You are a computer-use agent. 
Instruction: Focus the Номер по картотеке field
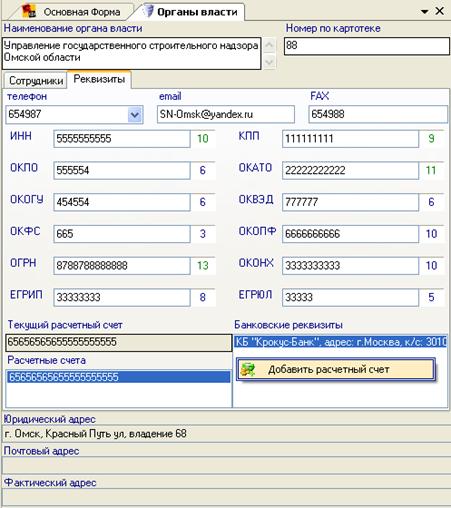click(367, 46)
